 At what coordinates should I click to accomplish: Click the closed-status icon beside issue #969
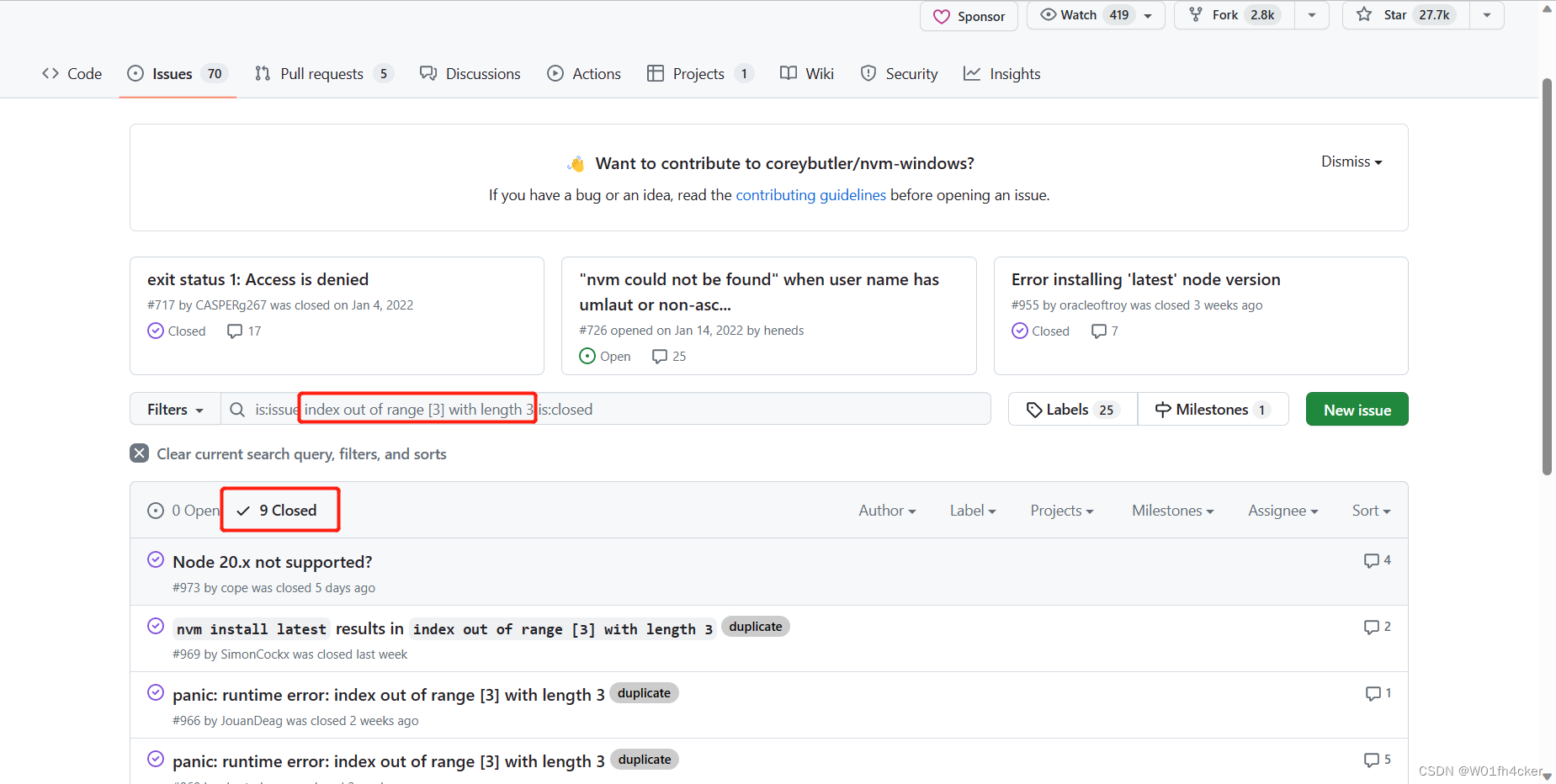tap(156, 626)
